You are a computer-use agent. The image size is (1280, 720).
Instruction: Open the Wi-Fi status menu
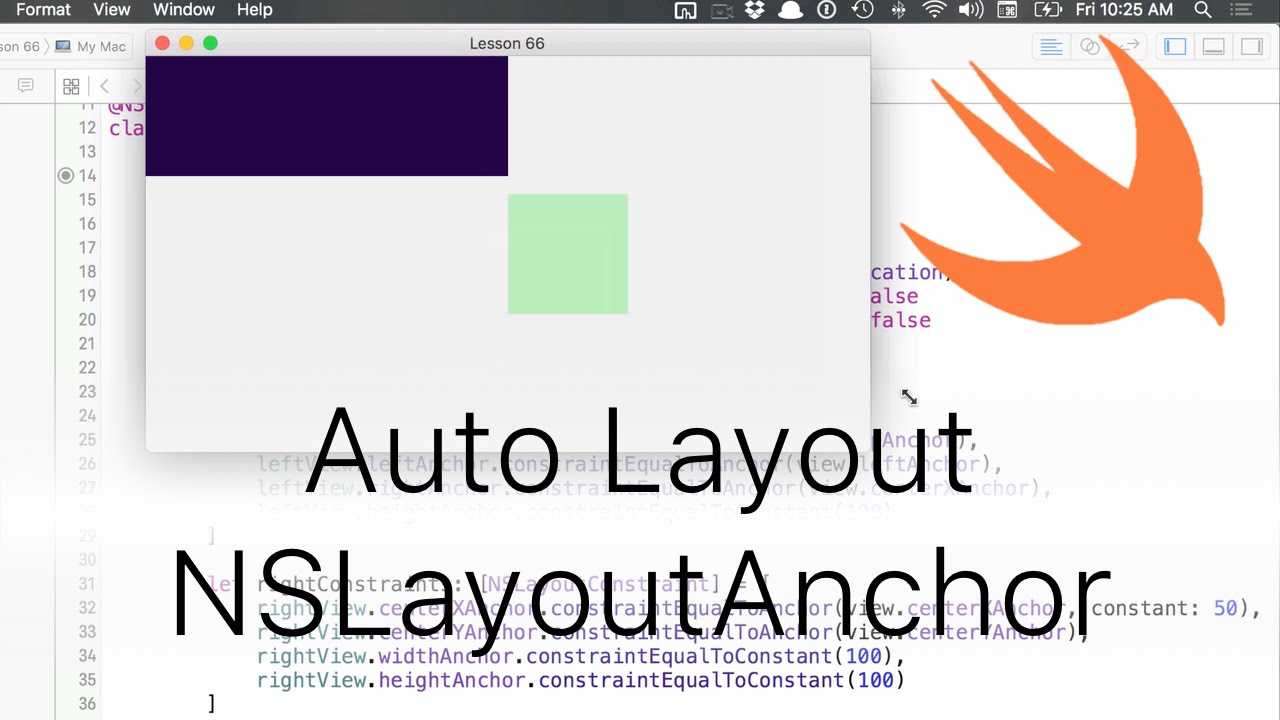click(x=934, y=10)
